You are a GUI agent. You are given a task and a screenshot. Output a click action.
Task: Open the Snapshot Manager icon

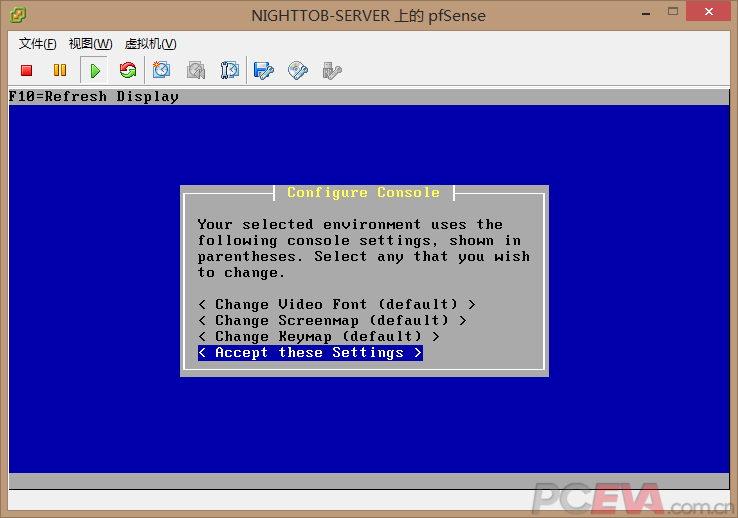pos(230,70)
